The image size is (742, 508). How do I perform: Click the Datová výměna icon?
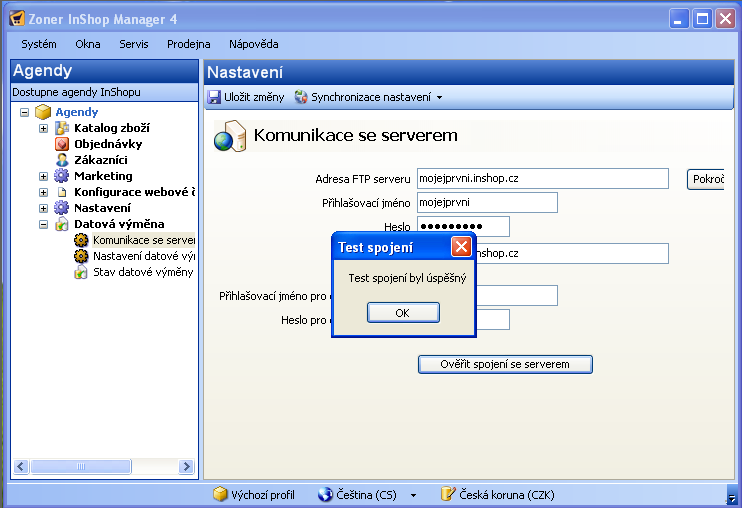(x=62, y=224)
